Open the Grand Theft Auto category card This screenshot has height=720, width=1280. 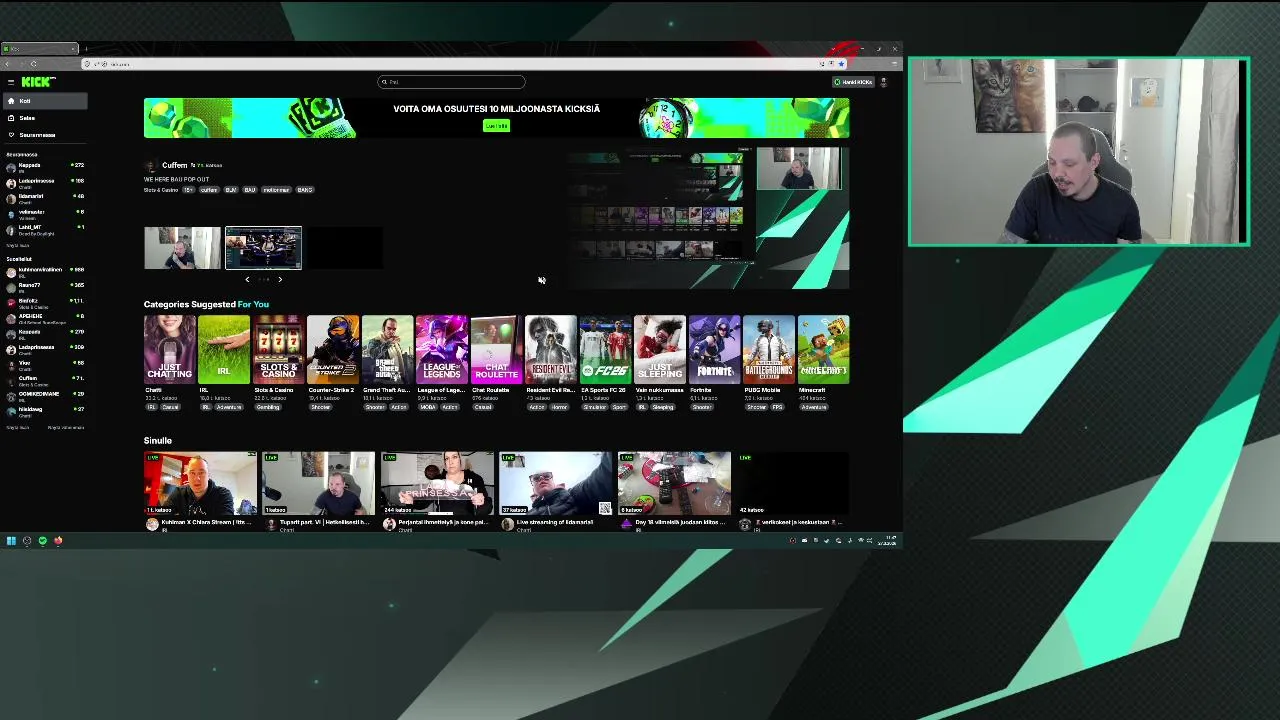[x=387, y=350]
